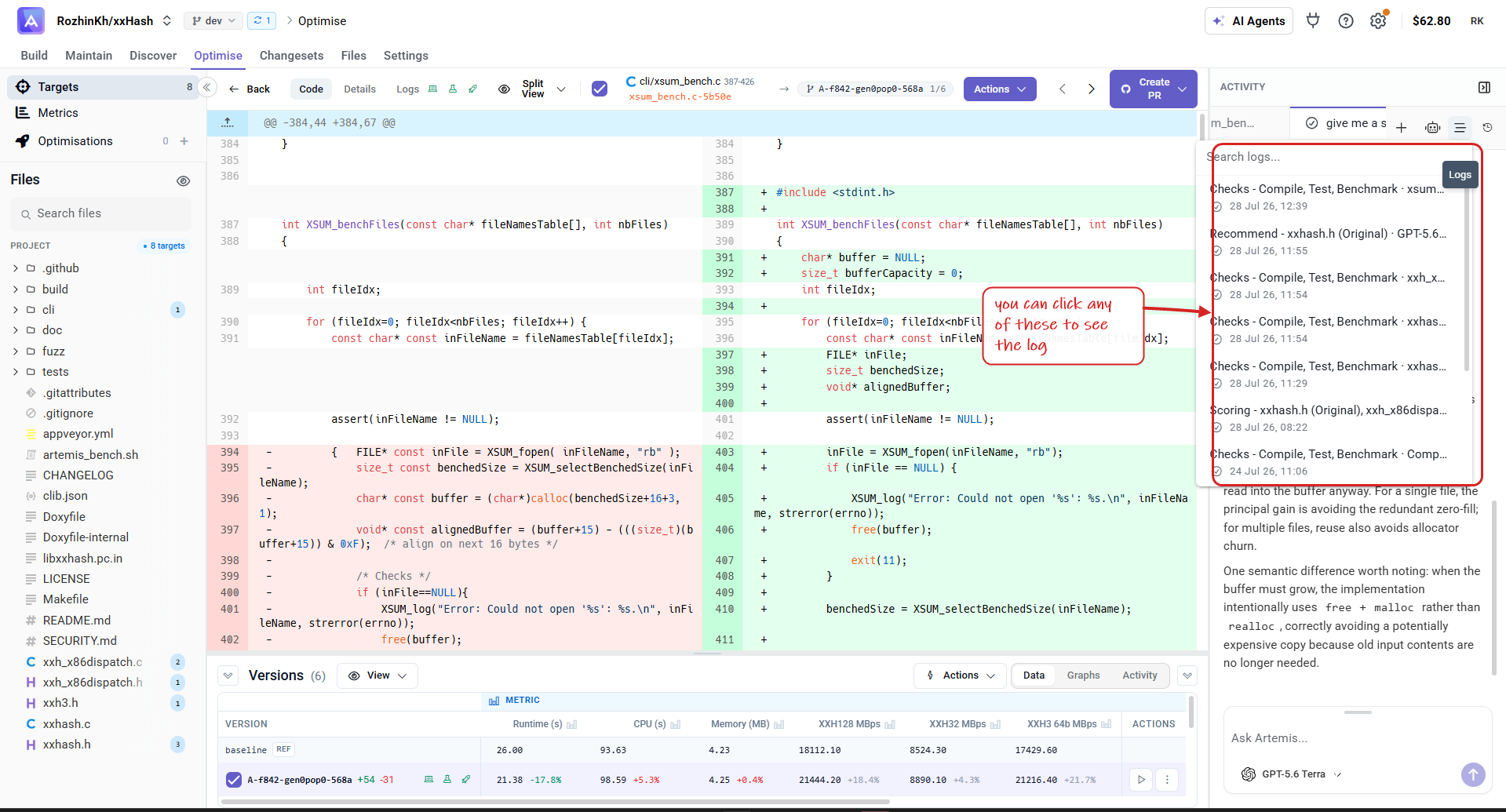The width and height of the screenshot is (1506, 812).
Task: Select Metrics in sidebar
Action: point(58,113)
